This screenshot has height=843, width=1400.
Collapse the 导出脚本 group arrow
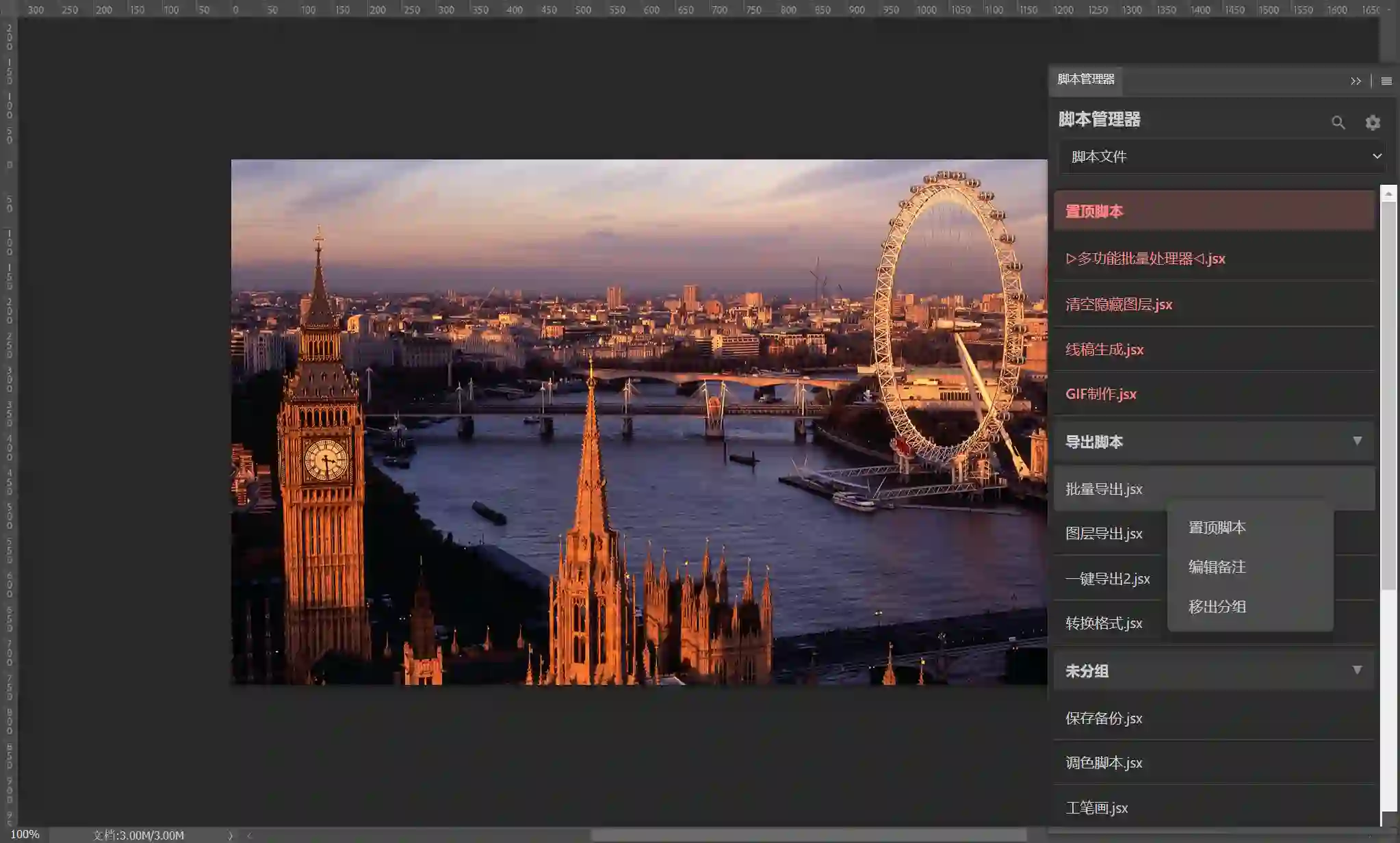pyautogui.click(x=1357, y=441)
